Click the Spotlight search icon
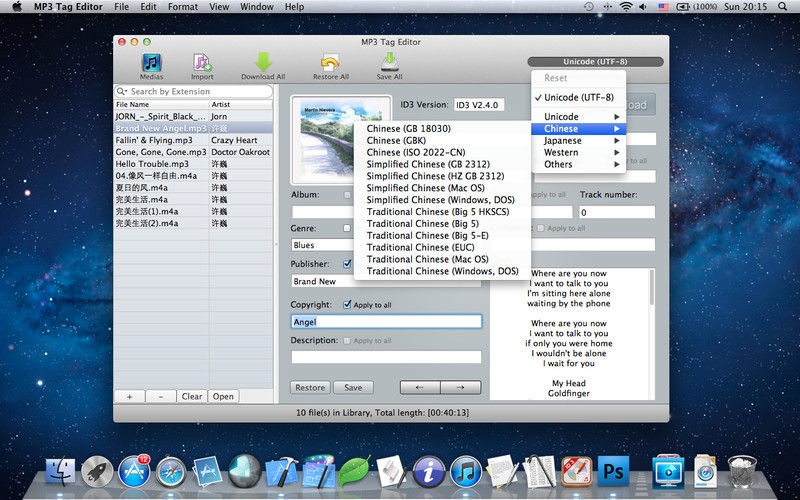The height and width of the screenshot is (500, 800). pyautogui.click(x=782, y=7)
